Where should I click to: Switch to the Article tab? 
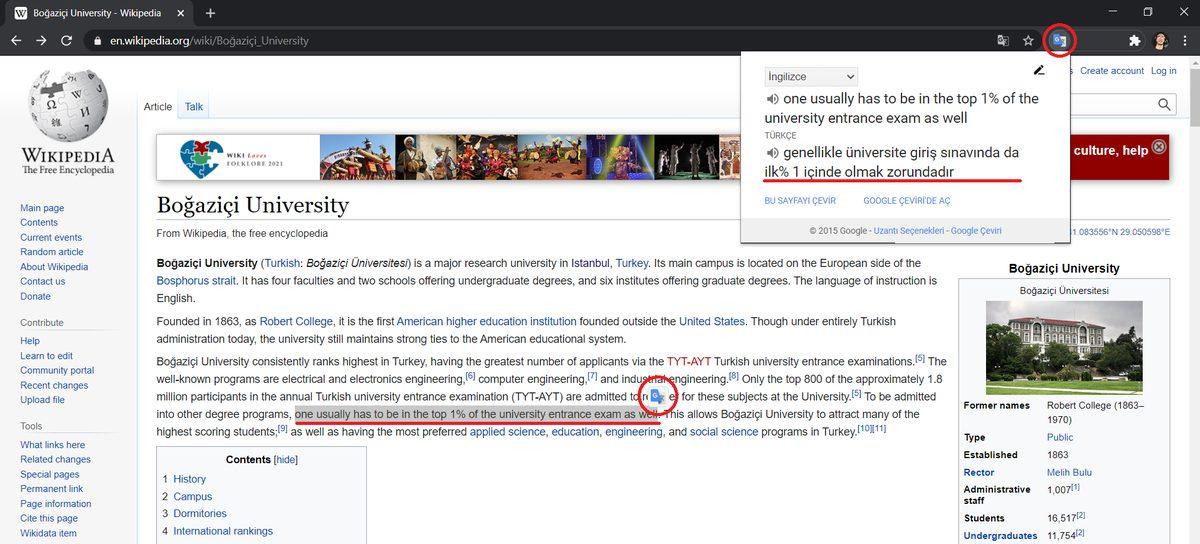(158, 107)
